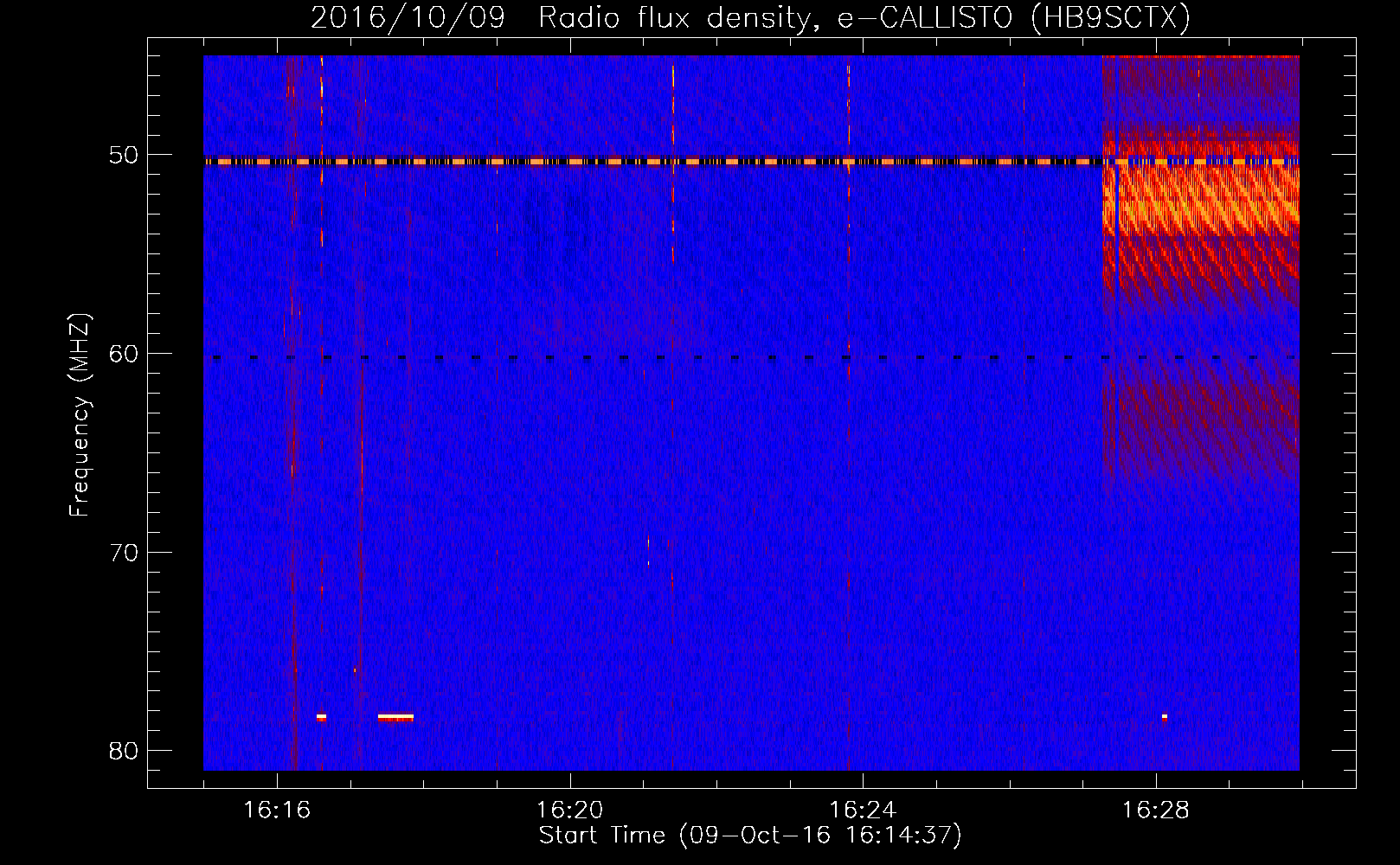Click the orange interference line at 50 MHz
1400x865 pixels.
click(751, 162)
